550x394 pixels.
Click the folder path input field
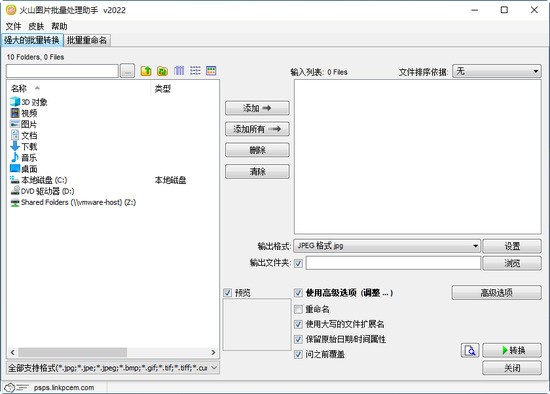(x=62, y=71)
